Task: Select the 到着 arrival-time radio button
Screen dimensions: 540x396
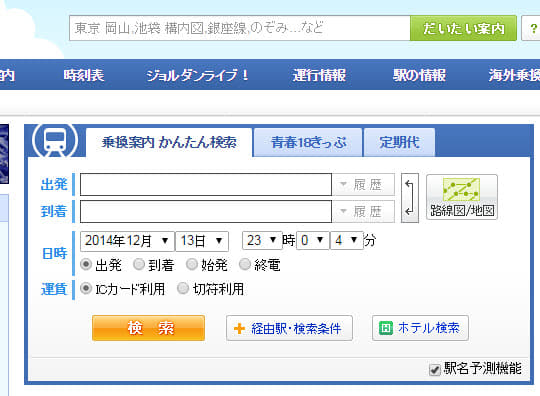Action: click(x=139, y=264)
